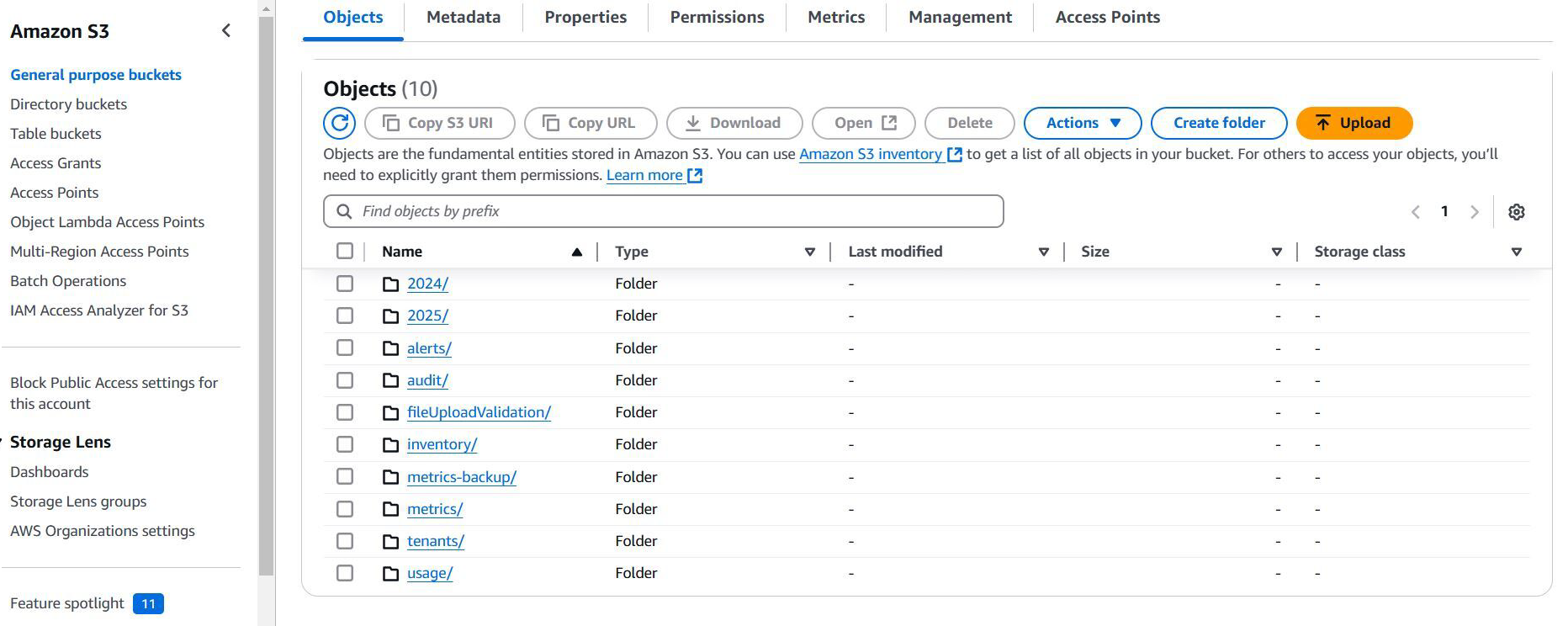Check the 2024/ folder checkbox
Viewport: 1568px width, 626px height.
coord(345,284)
